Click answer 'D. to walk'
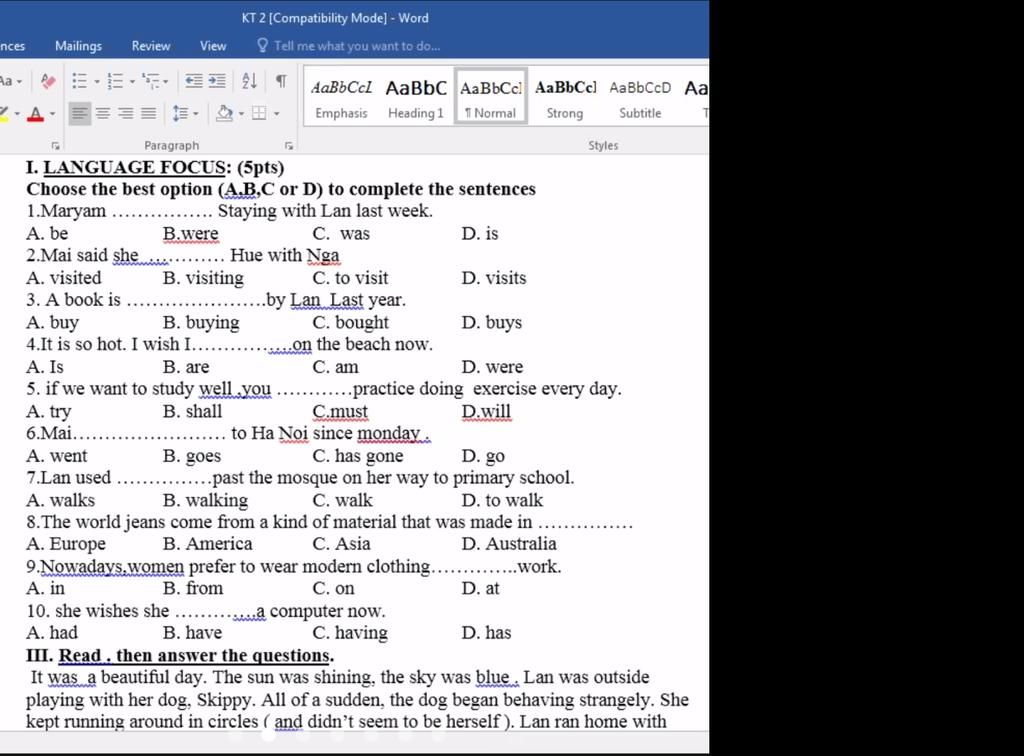Viewport: 1024px width, 756px height. coord(502,500)
